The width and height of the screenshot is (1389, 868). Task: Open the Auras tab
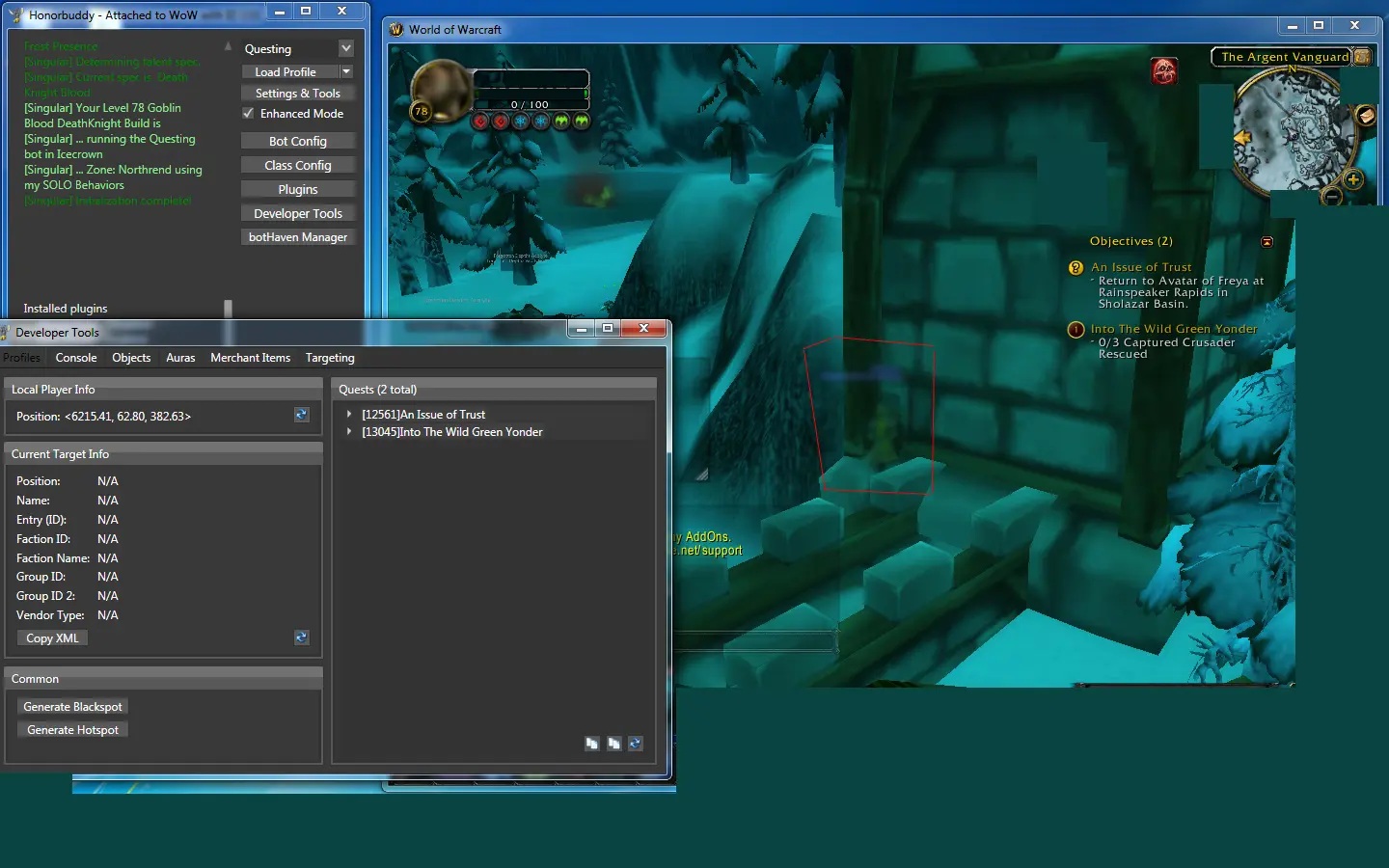[180, 358]
